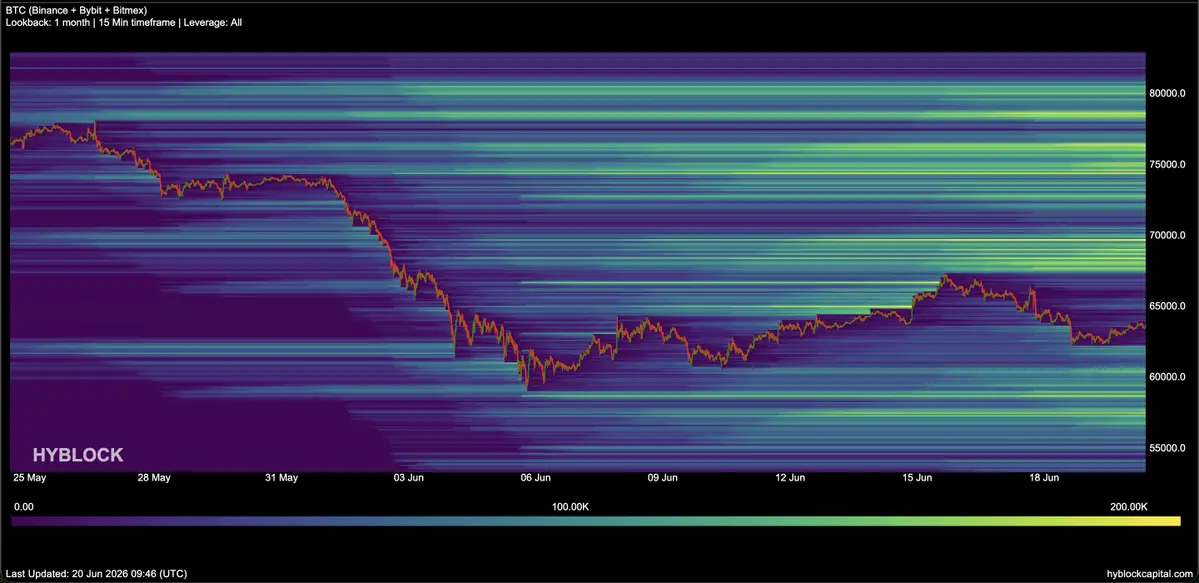Click the 09 Jun date label
The width and height of the screenshot is (1199, 583).
[x=663, y=478]
